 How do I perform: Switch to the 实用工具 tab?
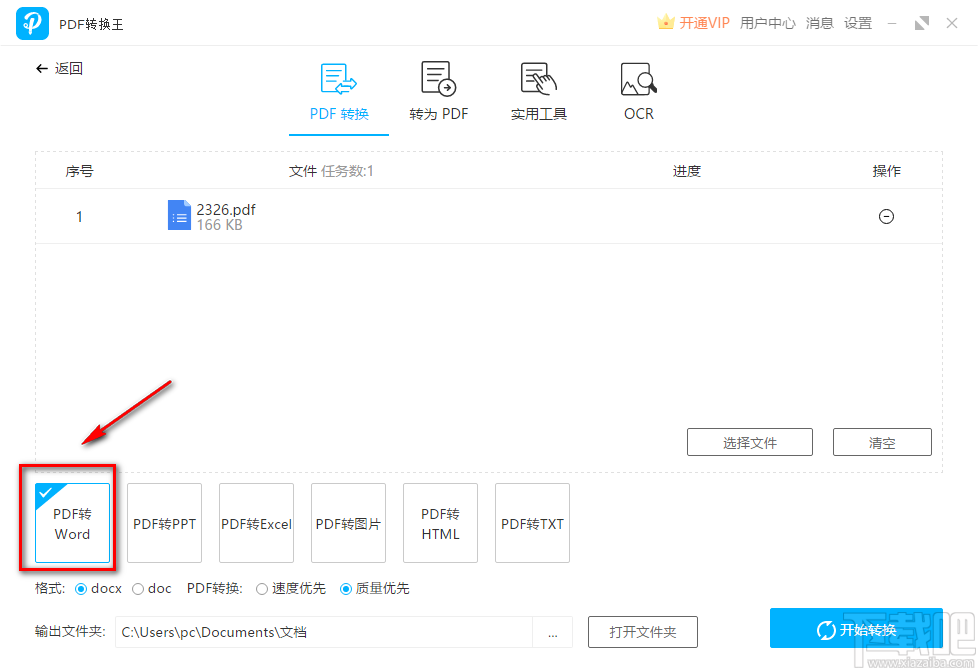pyautogui.click(x=538, y=90)
